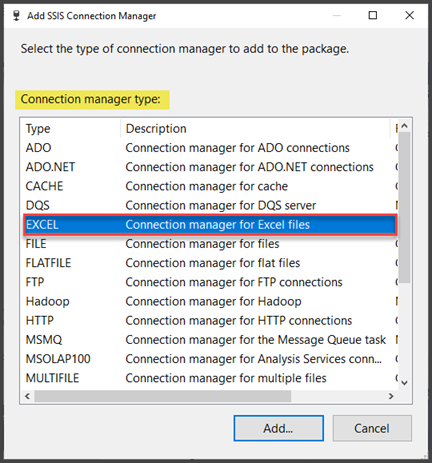Click 'Connection manager for cache' description

pyautogui.click(x=207, y=186)
